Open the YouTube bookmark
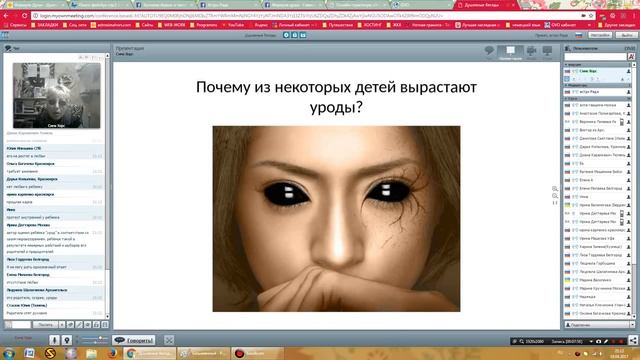 click(233, 25)
